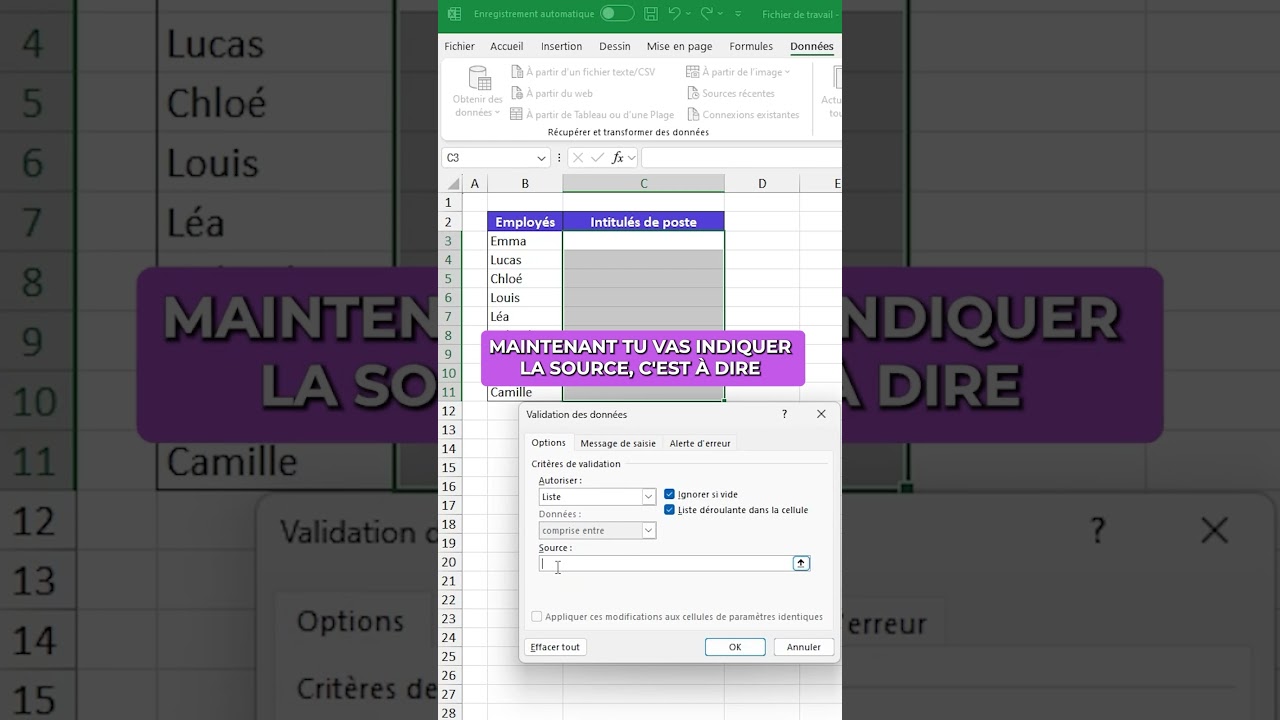The image size is (1280, 720).
Task: Undo the last action
Action: (x=674, y=14)
